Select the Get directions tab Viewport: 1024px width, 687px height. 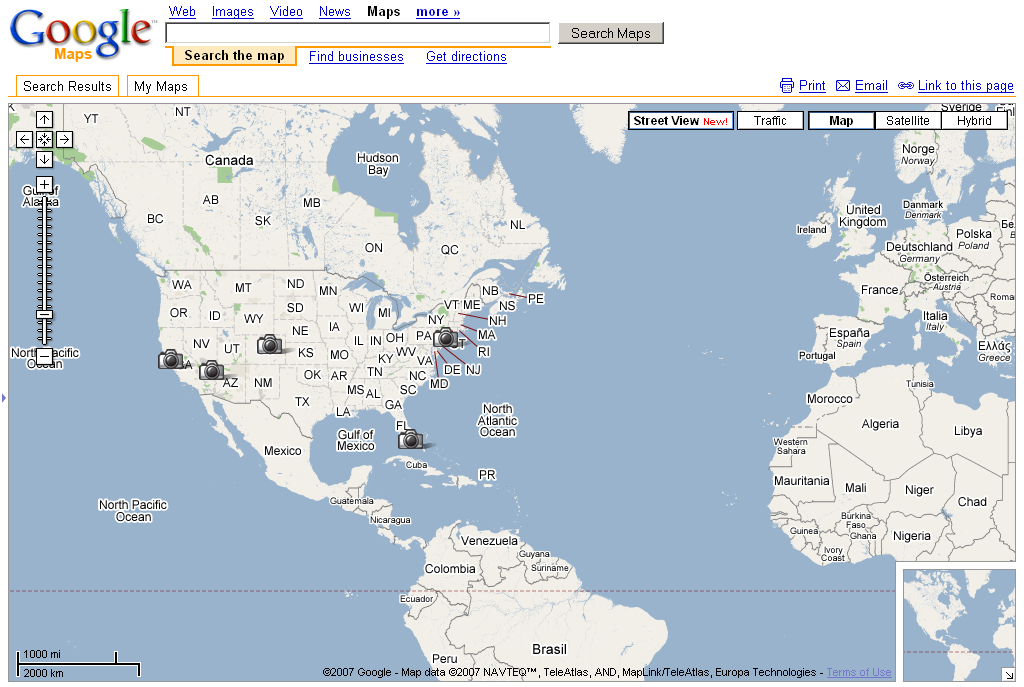tap(466, 57)
